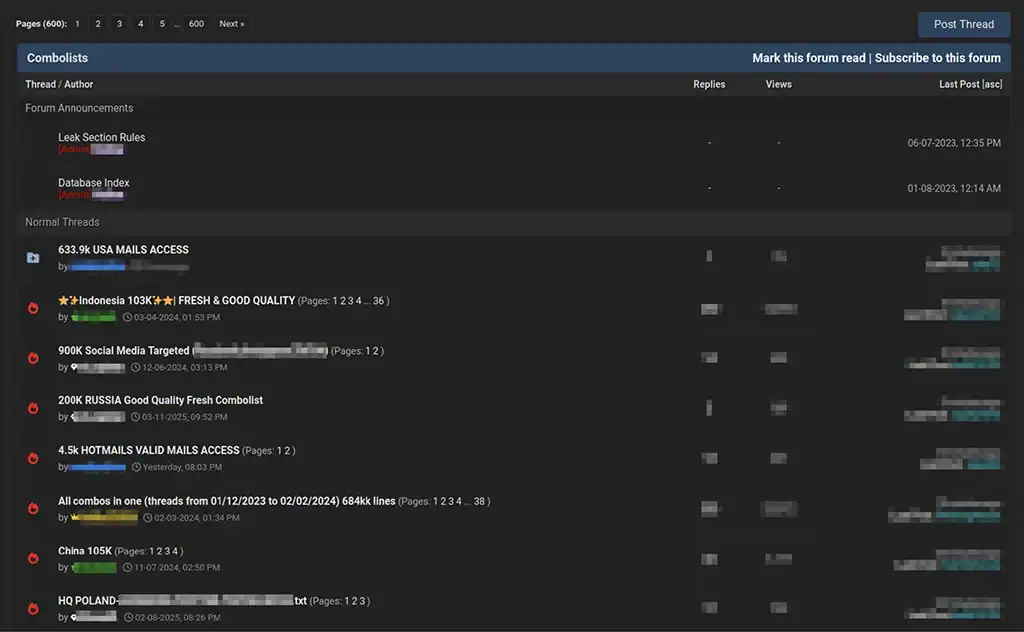Go to page 2 in the pagination
Viewport: 1024px width, 632px height.
tap(98, 24)
